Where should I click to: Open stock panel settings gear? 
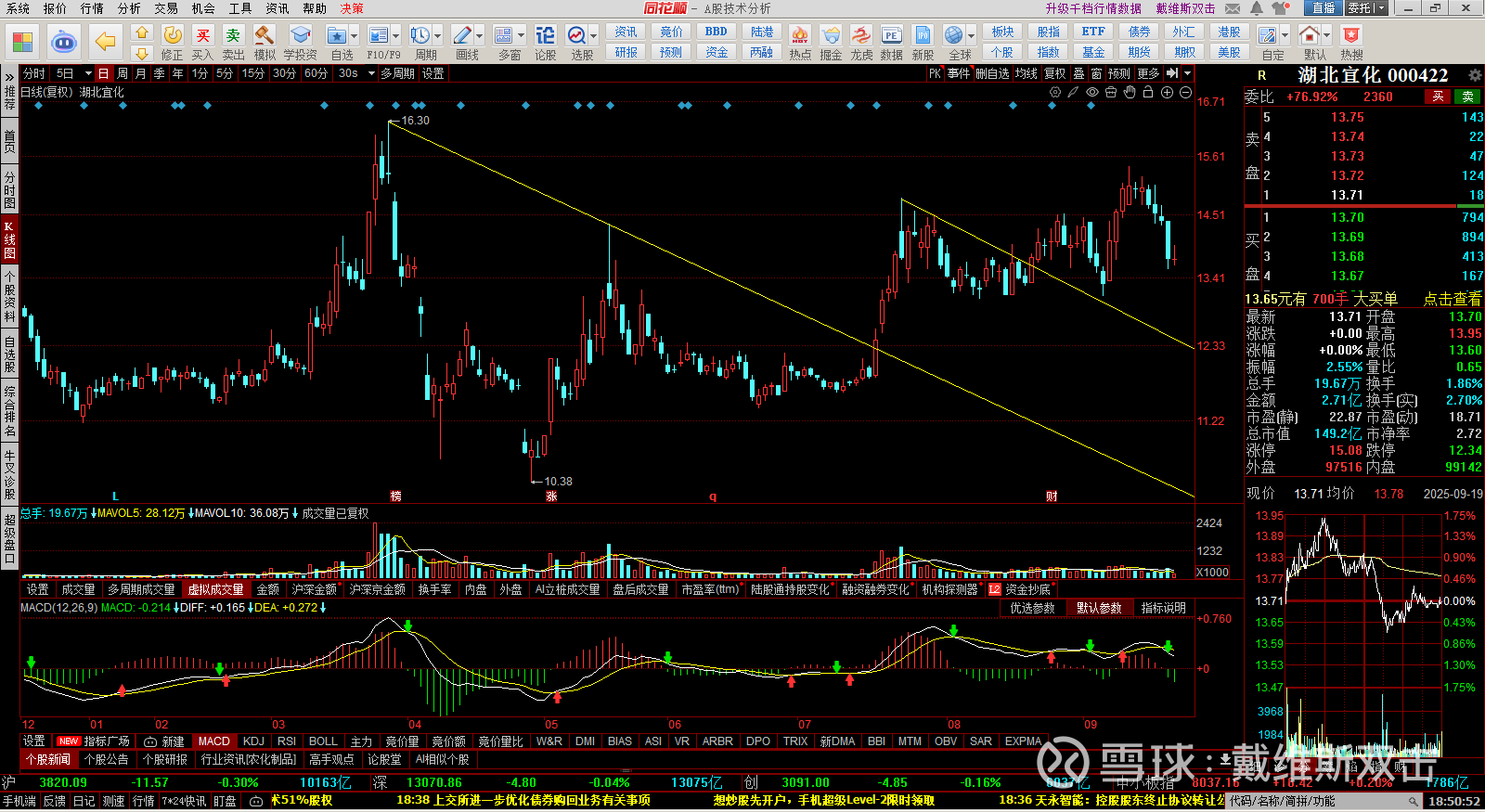[1475, 75]
